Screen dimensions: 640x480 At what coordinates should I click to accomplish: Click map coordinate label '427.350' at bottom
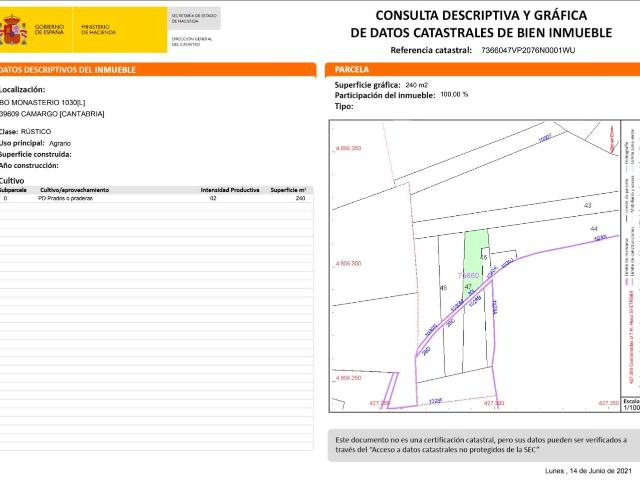609,403
